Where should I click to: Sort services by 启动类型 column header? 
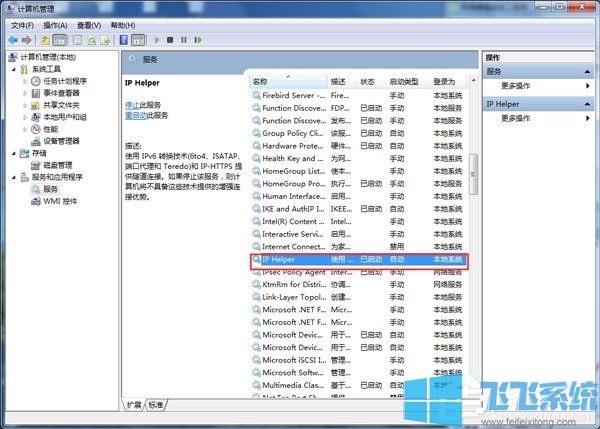(x=404, y=81)
